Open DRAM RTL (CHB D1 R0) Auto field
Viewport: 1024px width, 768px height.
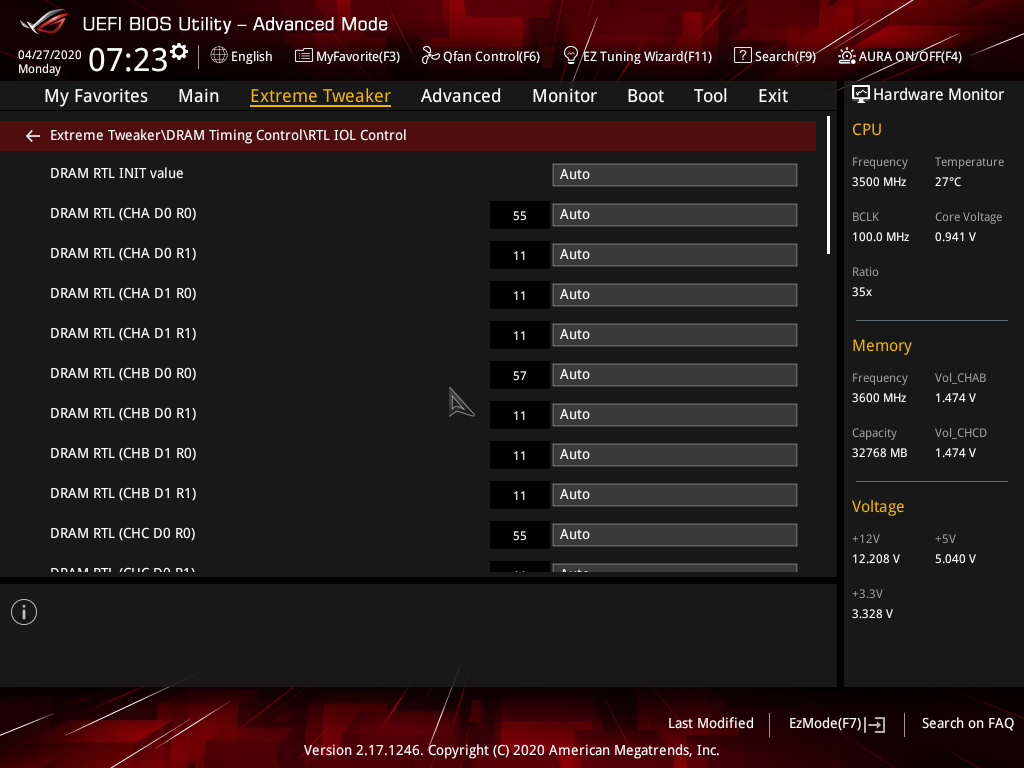(x=675, y=455)
